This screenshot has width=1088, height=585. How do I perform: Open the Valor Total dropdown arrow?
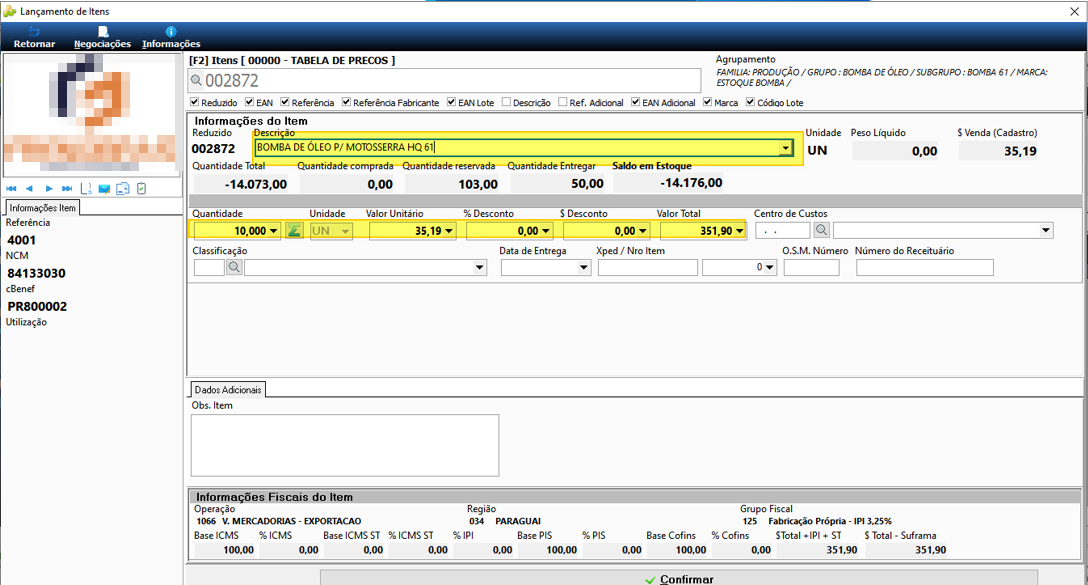[x=739, y=231]
